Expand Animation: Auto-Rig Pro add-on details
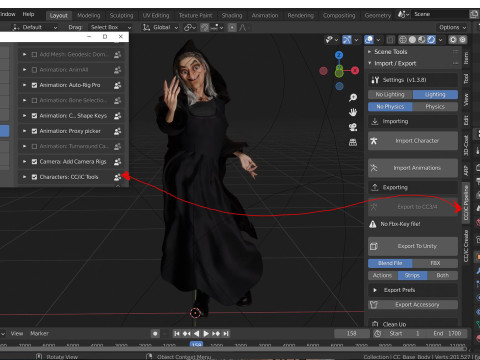 click(x=24, y=85)
